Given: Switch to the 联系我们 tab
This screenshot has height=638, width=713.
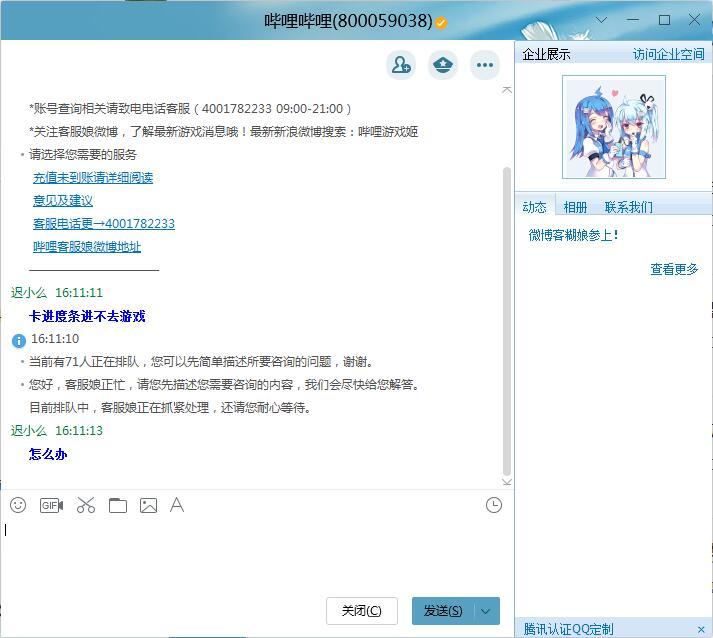Looking at the screenshot, I should (x=629, y=207).
